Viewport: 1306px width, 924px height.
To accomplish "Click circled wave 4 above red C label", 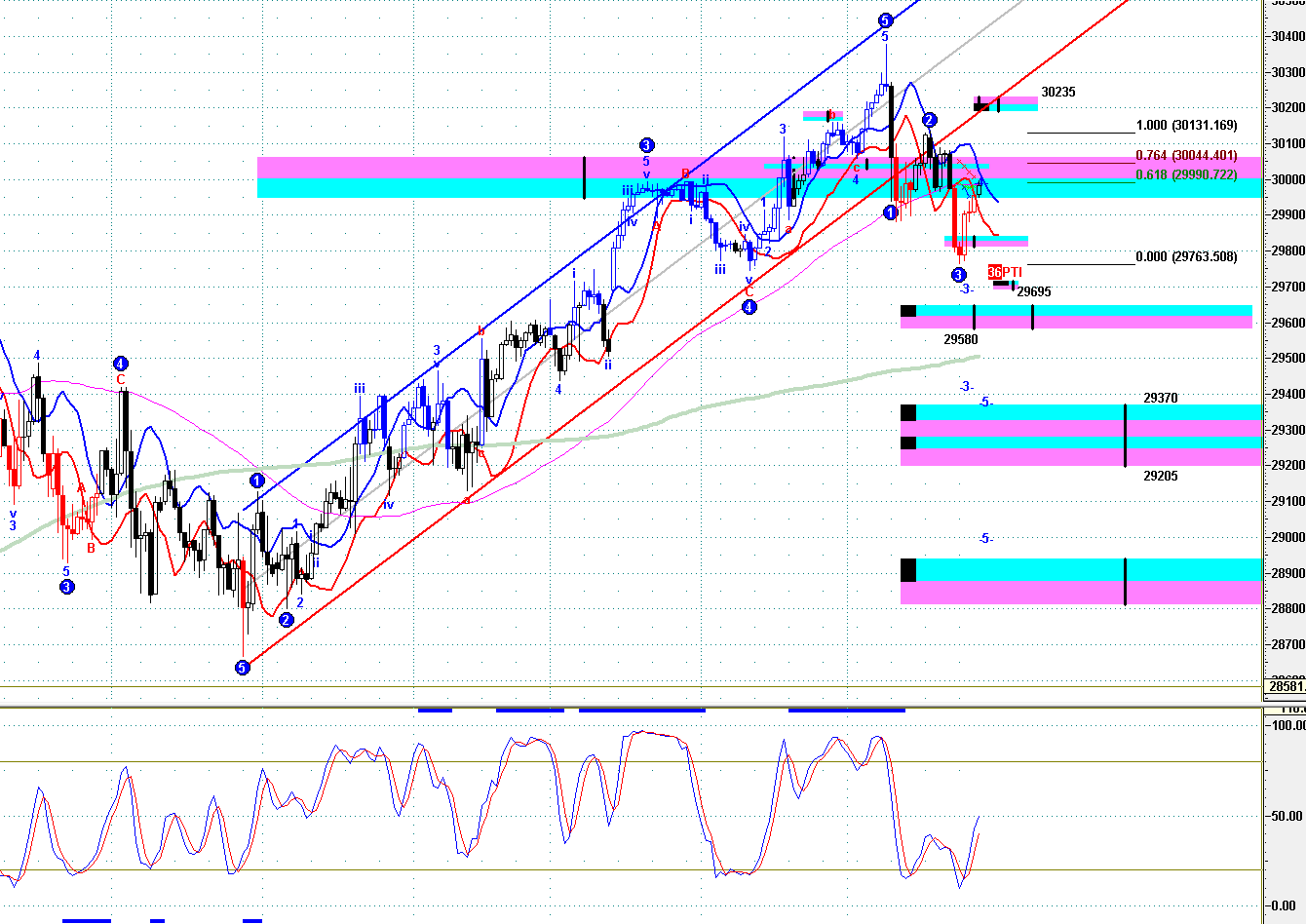I will click(x=121, y=363).
